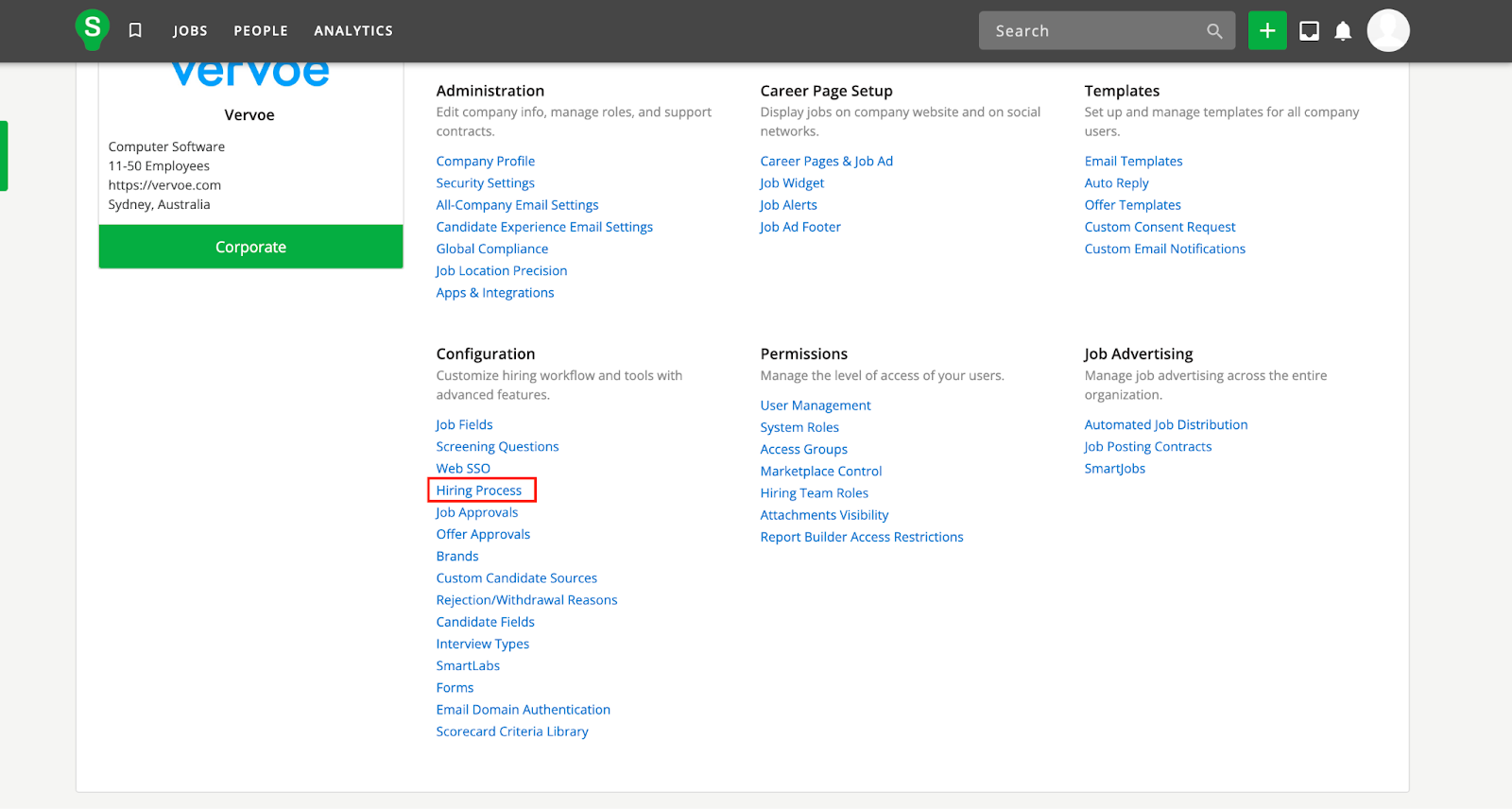Open Email Templates

pyautogui.click(x=1133, y=162)
